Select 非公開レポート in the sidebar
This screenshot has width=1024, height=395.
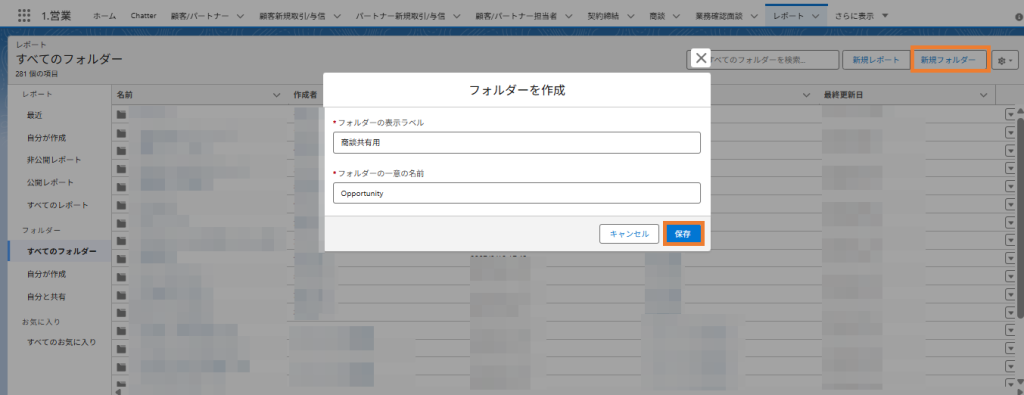54,160
